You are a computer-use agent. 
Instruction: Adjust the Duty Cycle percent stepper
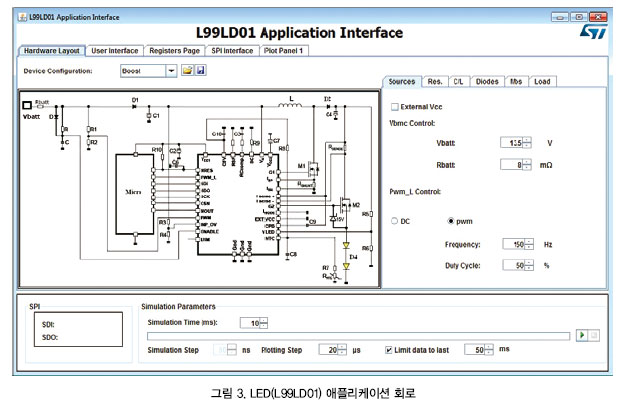pyautogui.click(x=529, y=265)
